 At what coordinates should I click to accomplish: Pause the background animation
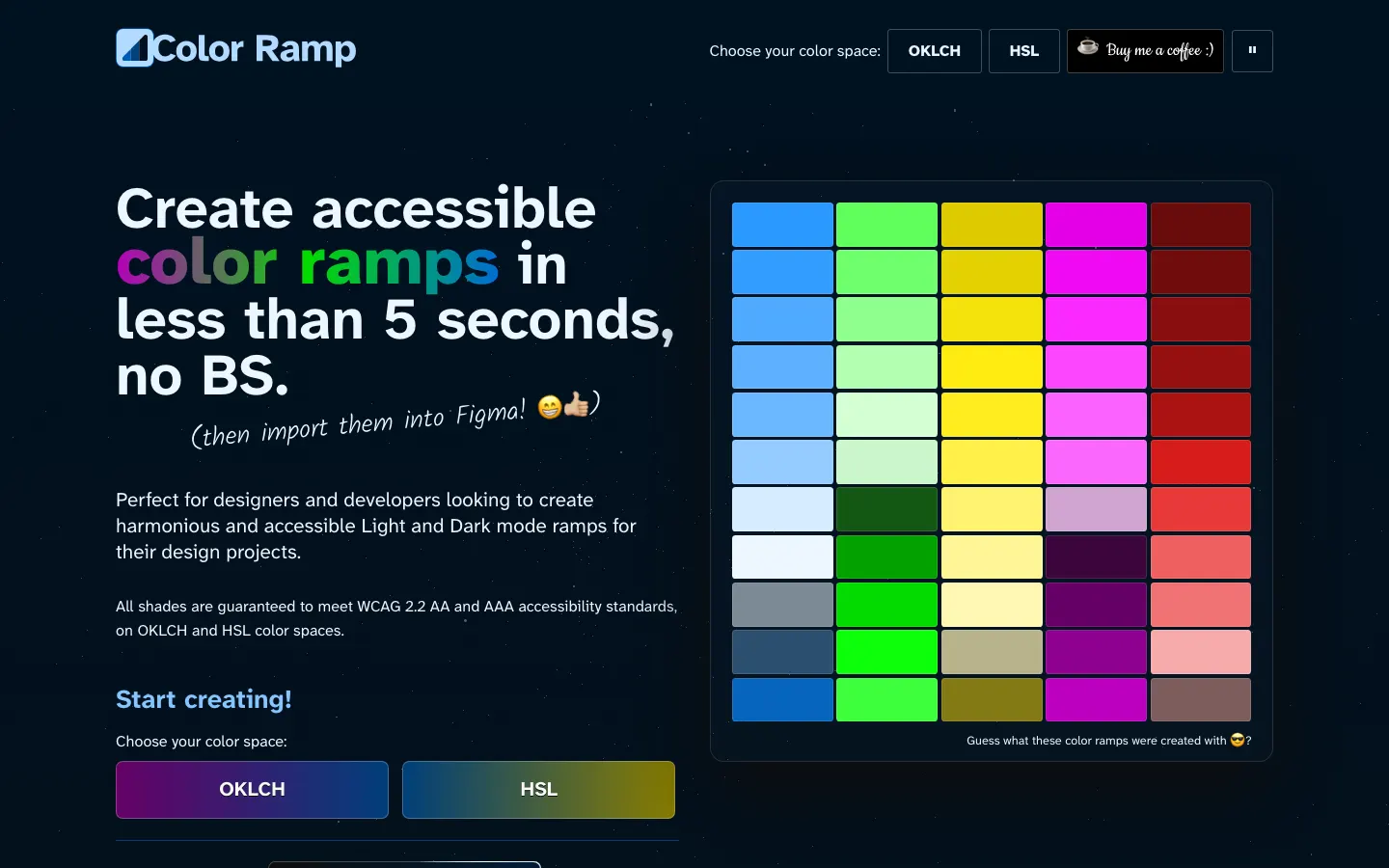click(1252, 51)
